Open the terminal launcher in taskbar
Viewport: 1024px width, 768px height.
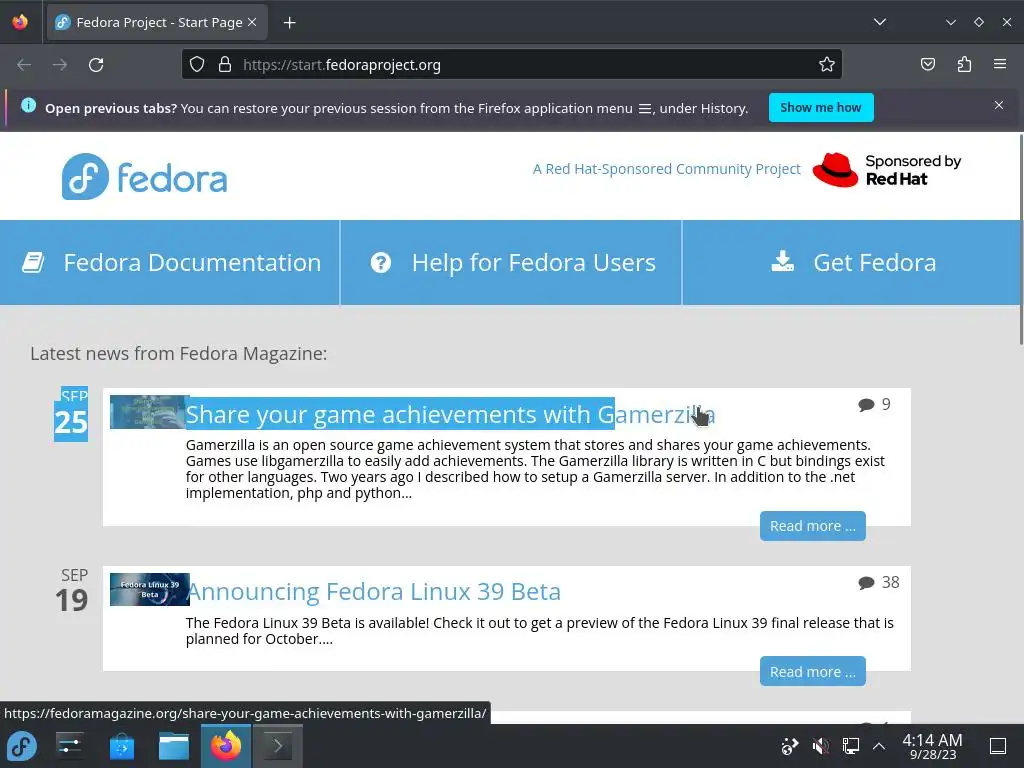278,746
